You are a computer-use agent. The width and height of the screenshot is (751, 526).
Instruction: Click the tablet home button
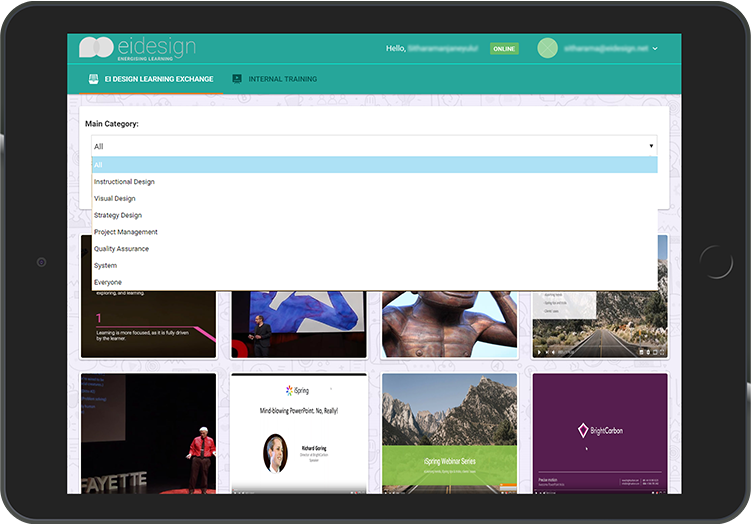(x=716, y=262)
